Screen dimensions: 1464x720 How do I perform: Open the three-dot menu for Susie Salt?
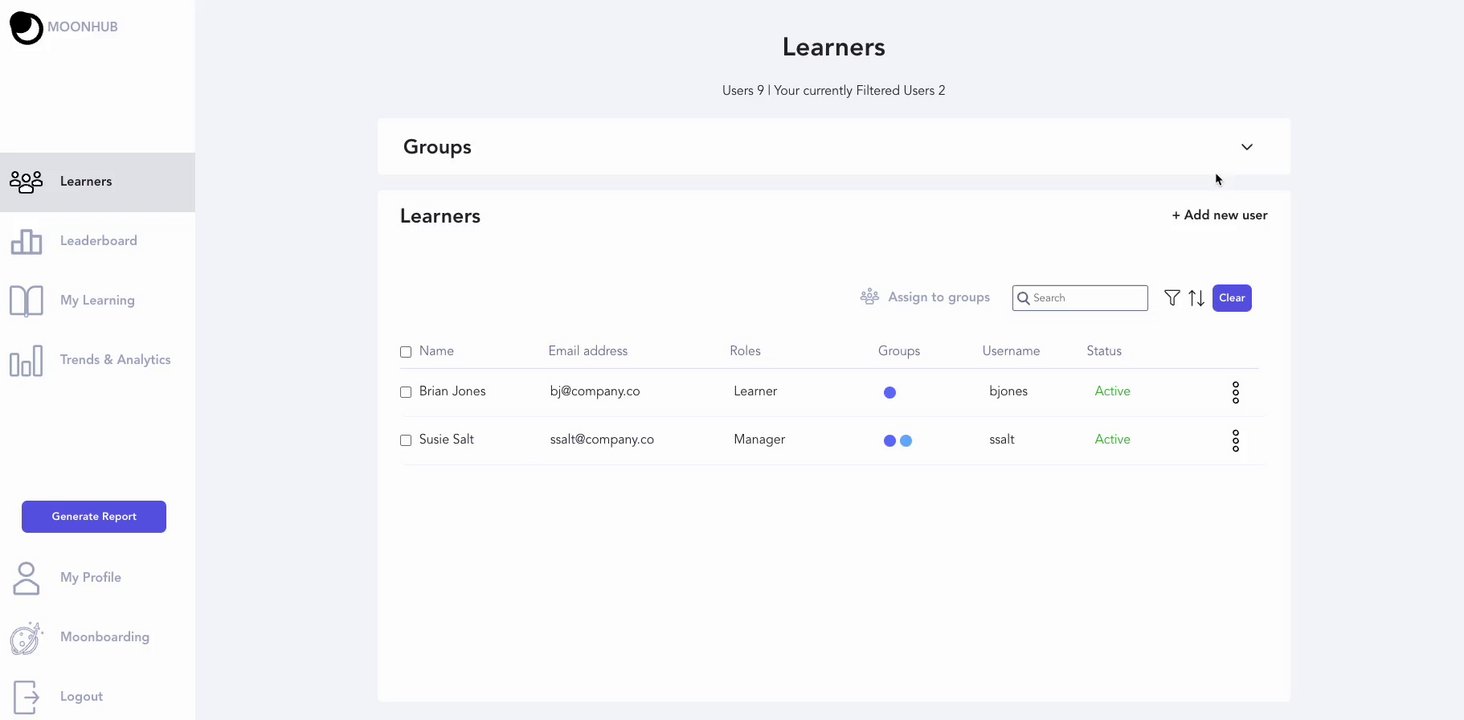(1235, 440)
